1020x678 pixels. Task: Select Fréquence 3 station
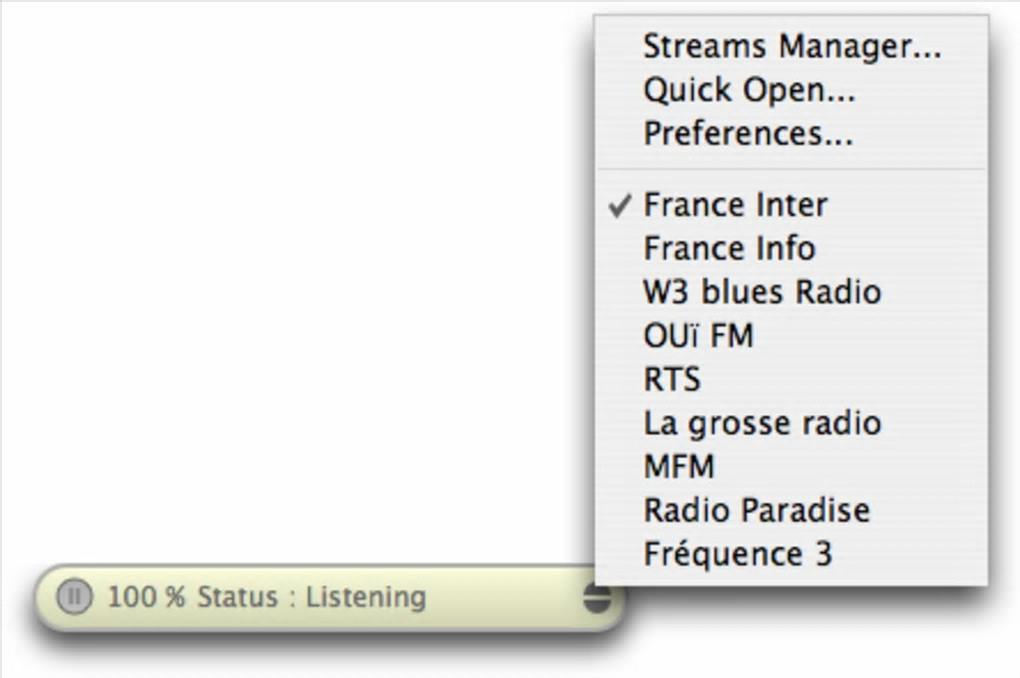point(737,554)
